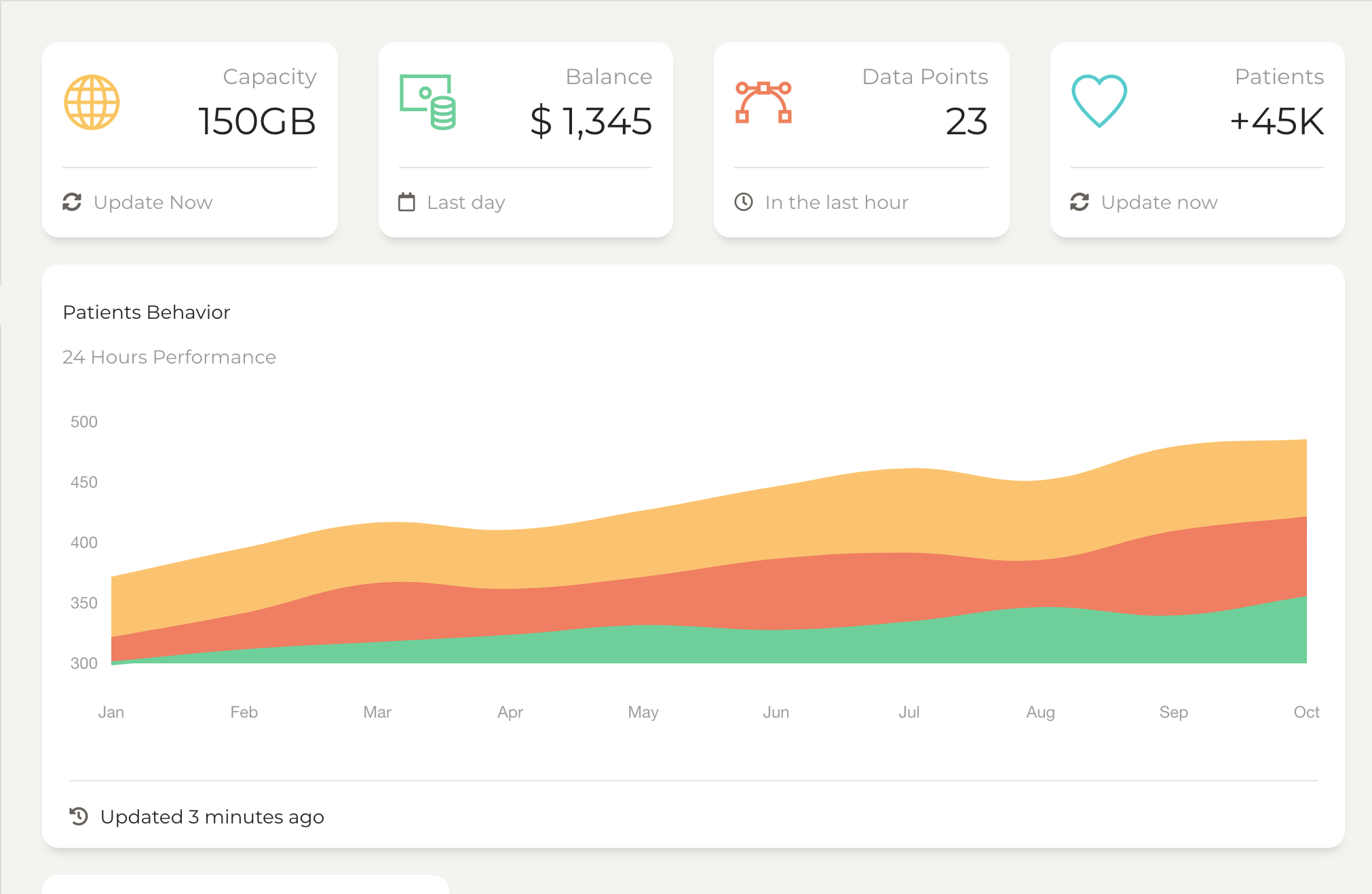Click the Oct label on x-axis
Screen dimensions: 1372x894
coord(1306,712)
